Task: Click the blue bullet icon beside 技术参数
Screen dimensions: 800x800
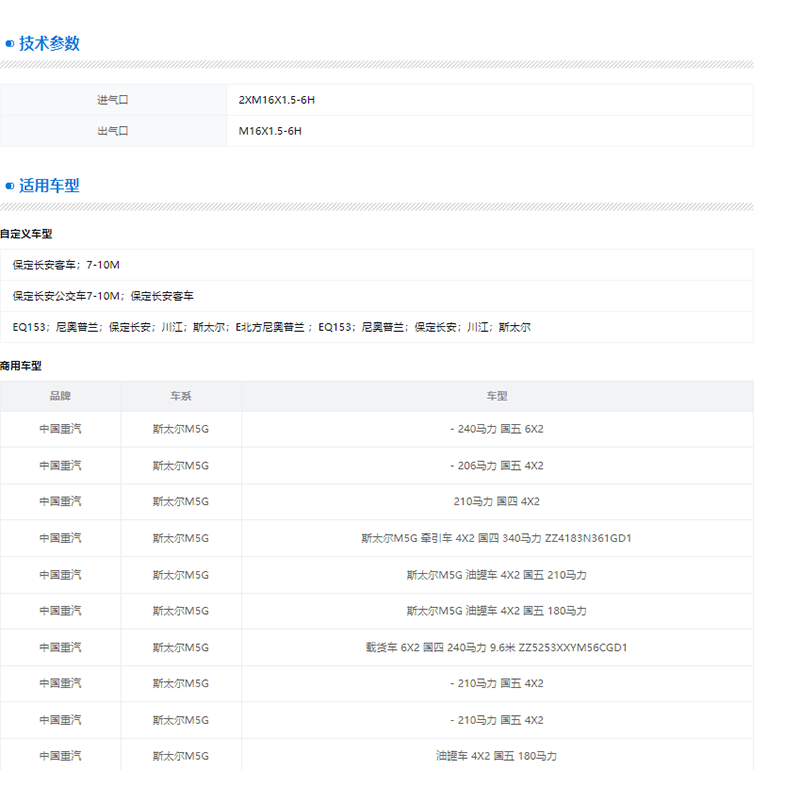Action: [x=10, y=44]
